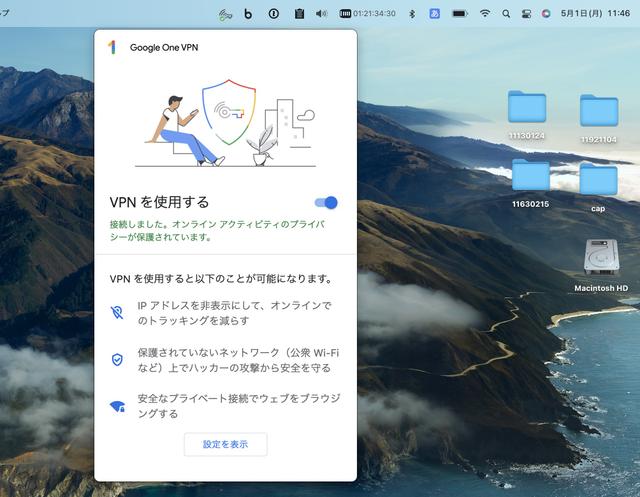Click the 'b' menu bar icon
Image resolution: width=640 pixels, height=497 pixels.
coord(248,14)
